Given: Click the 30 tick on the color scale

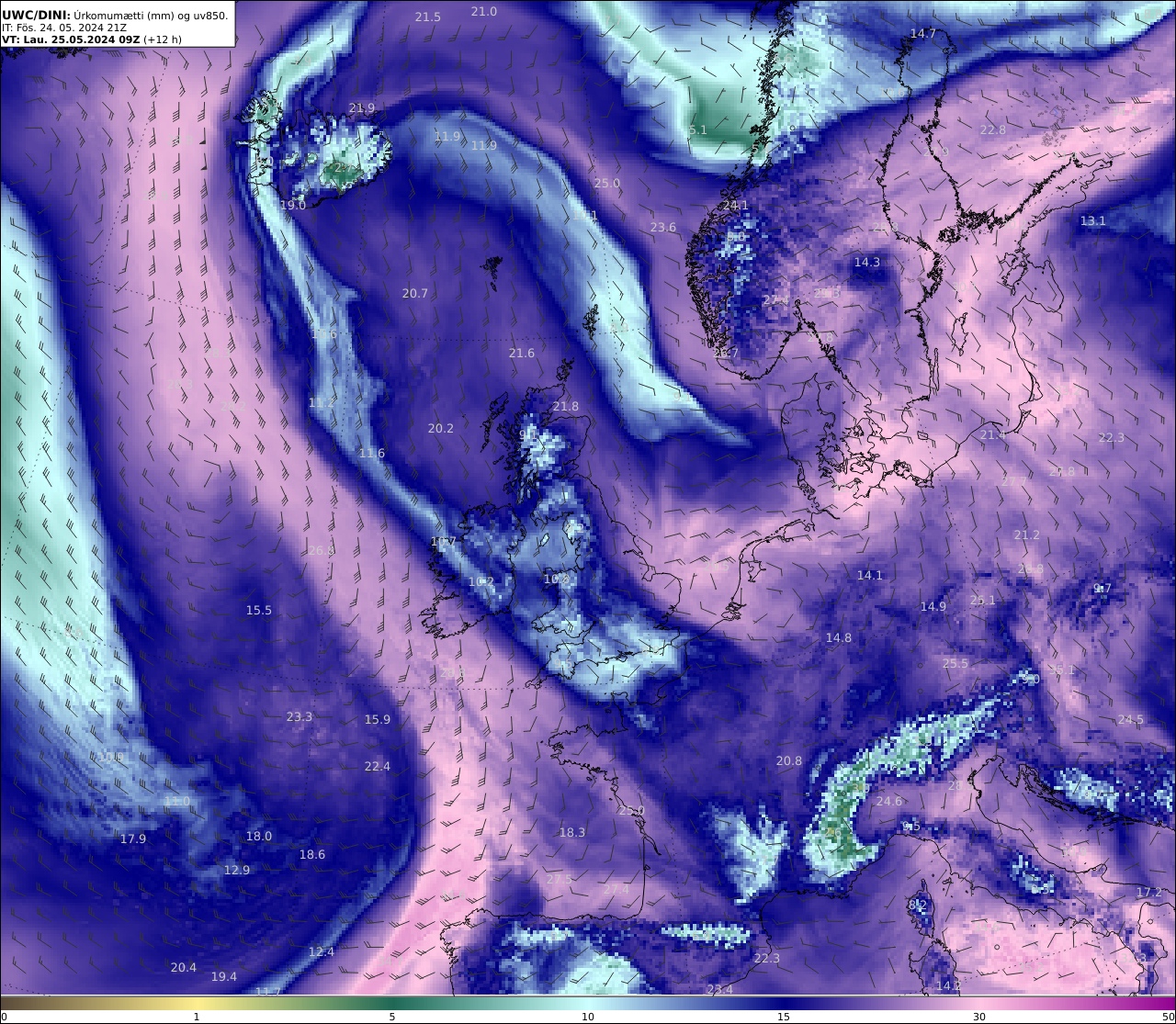Looking at the screenshot, I should [x=979, y=1017].
